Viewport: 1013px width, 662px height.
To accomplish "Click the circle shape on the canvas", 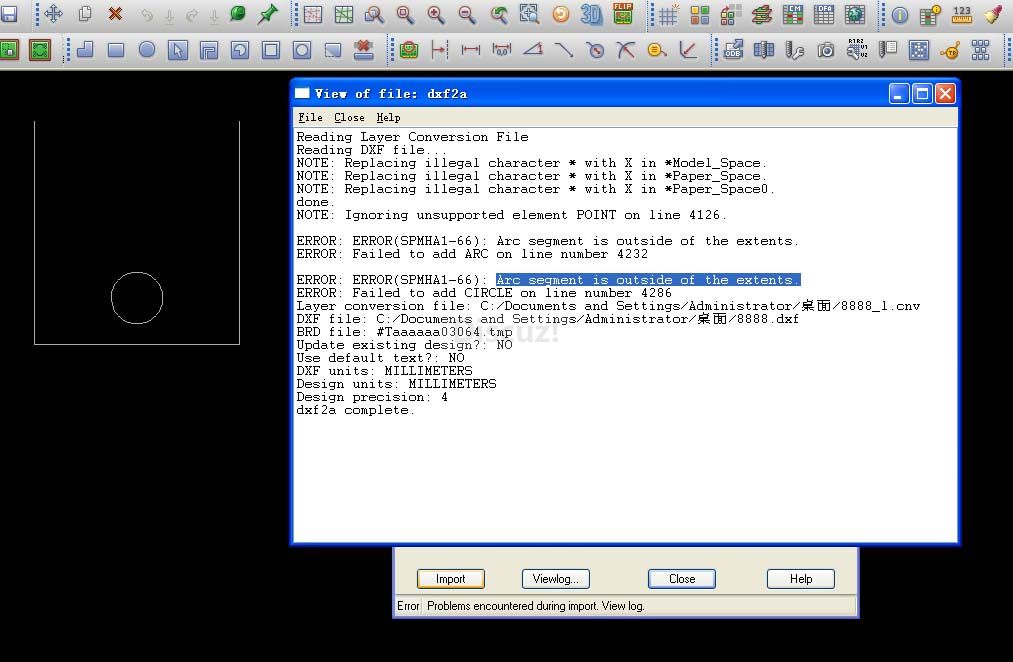I will pyautogui.click(x=137, y=298).
